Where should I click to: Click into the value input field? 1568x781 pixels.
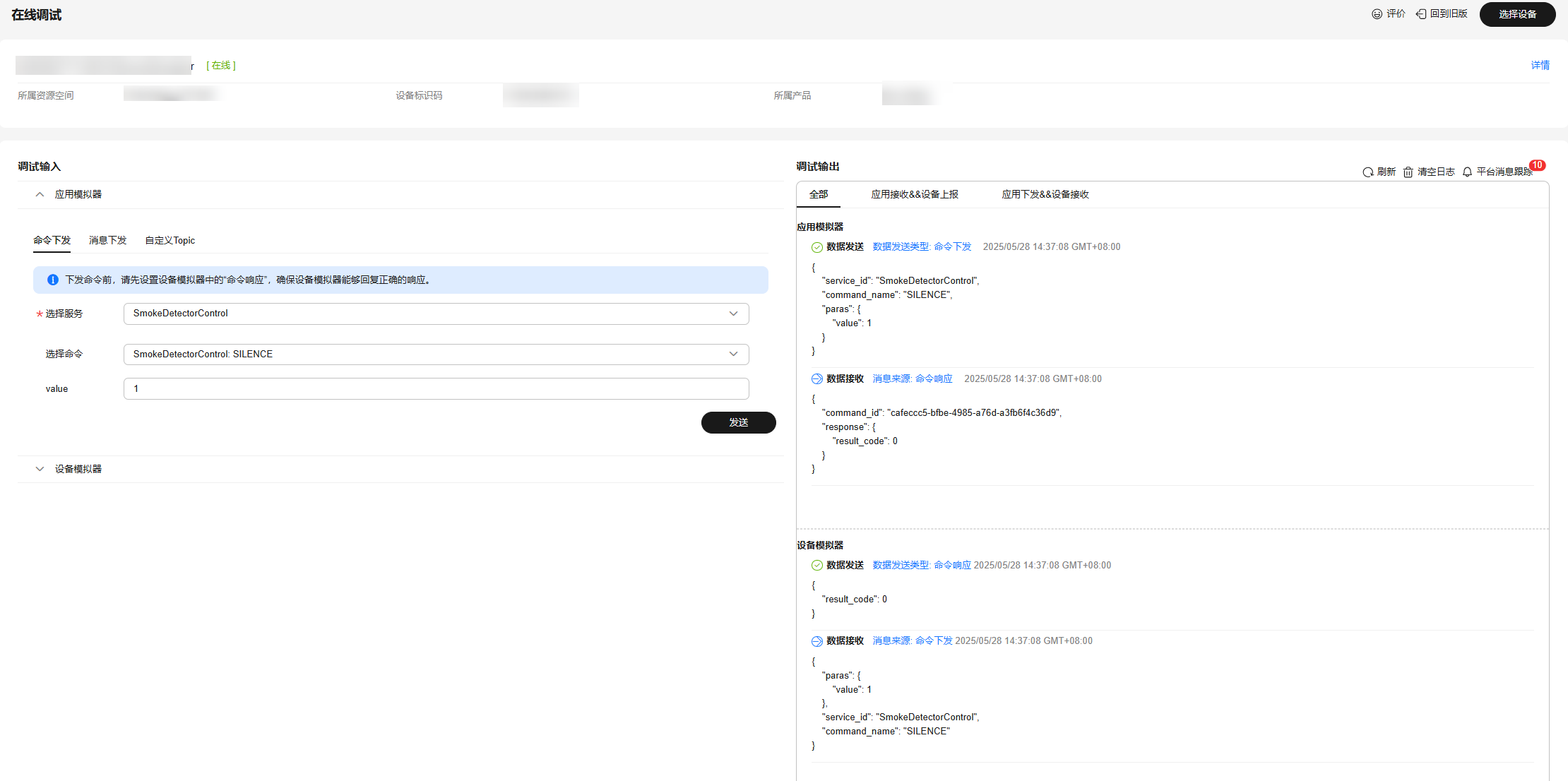(436, 389)
